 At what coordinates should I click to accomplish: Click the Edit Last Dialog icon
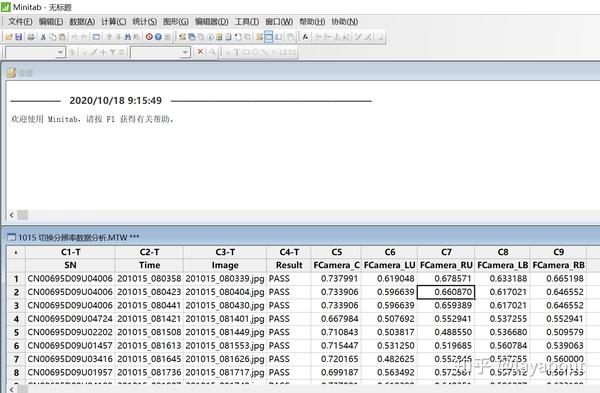(x=96, y=37)
